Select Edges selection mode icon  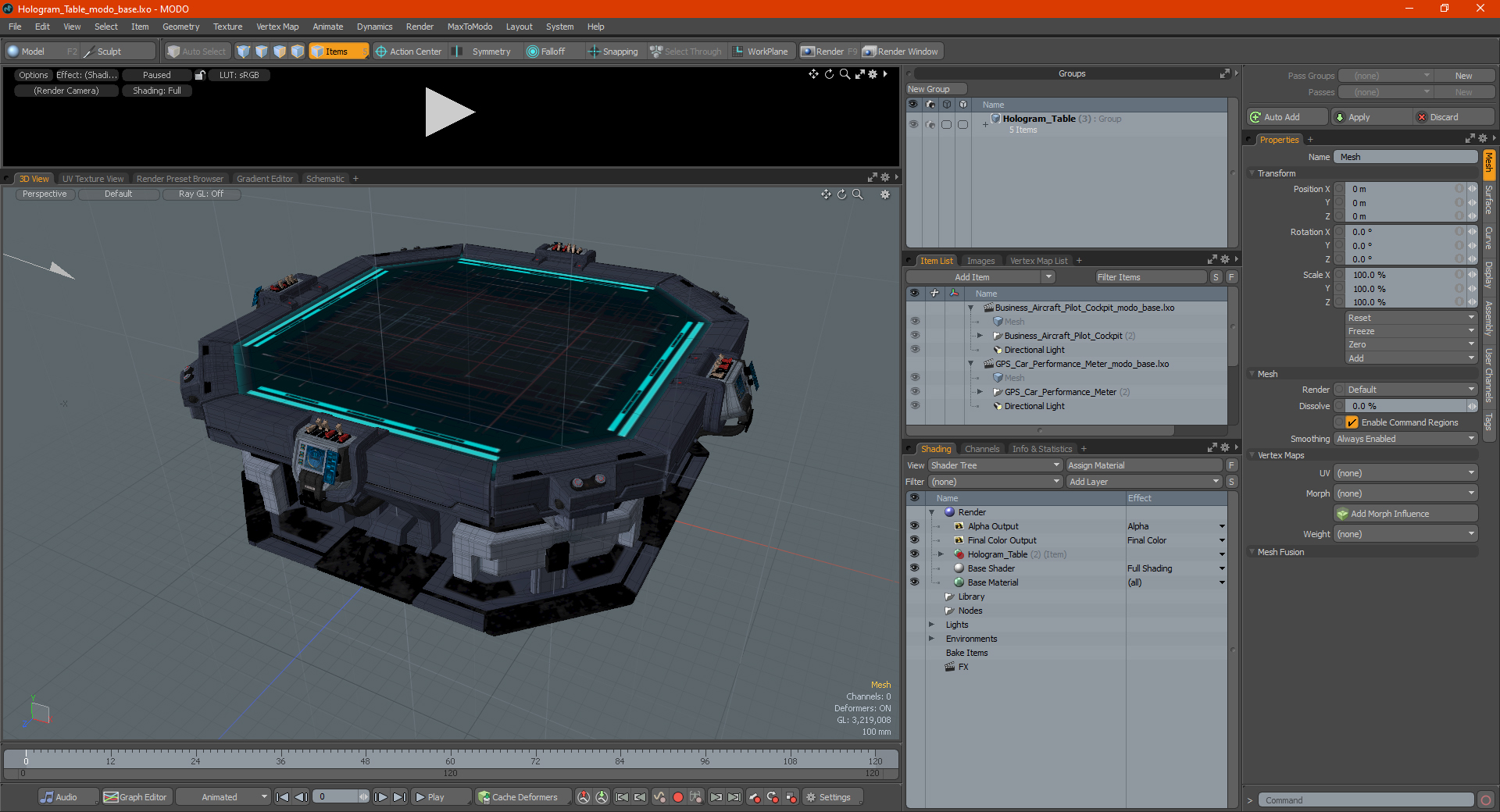point(262,52)
